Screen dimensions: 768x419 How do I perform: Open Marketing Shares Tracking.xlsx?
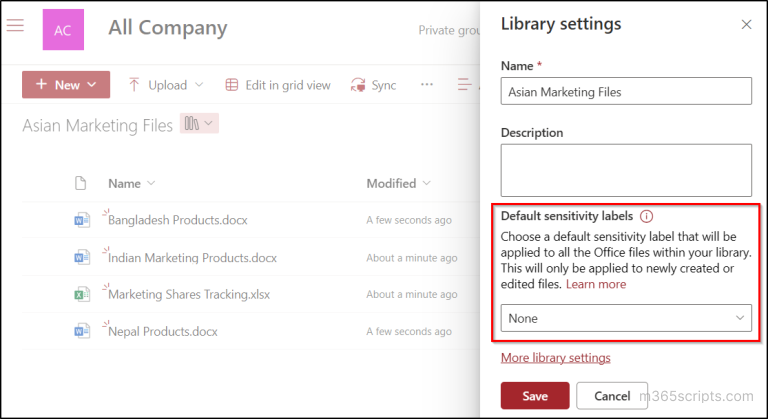(x=189, y=295)
